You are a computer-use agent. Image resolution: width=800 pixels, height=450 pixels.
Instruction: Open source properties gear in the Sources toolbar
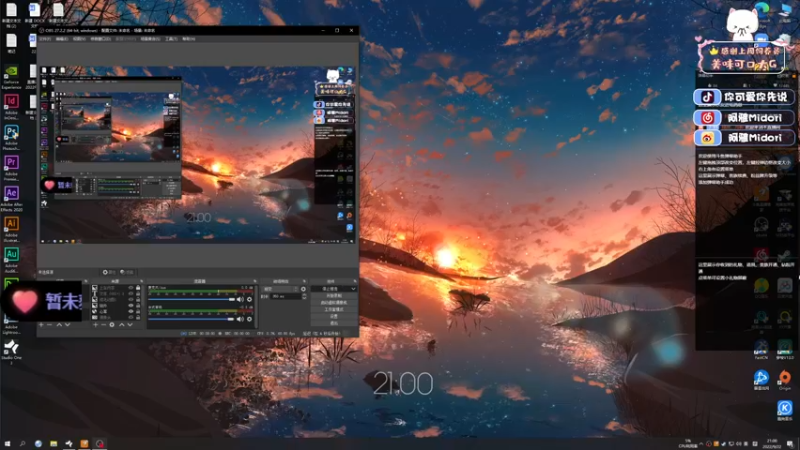pos(112,324)
